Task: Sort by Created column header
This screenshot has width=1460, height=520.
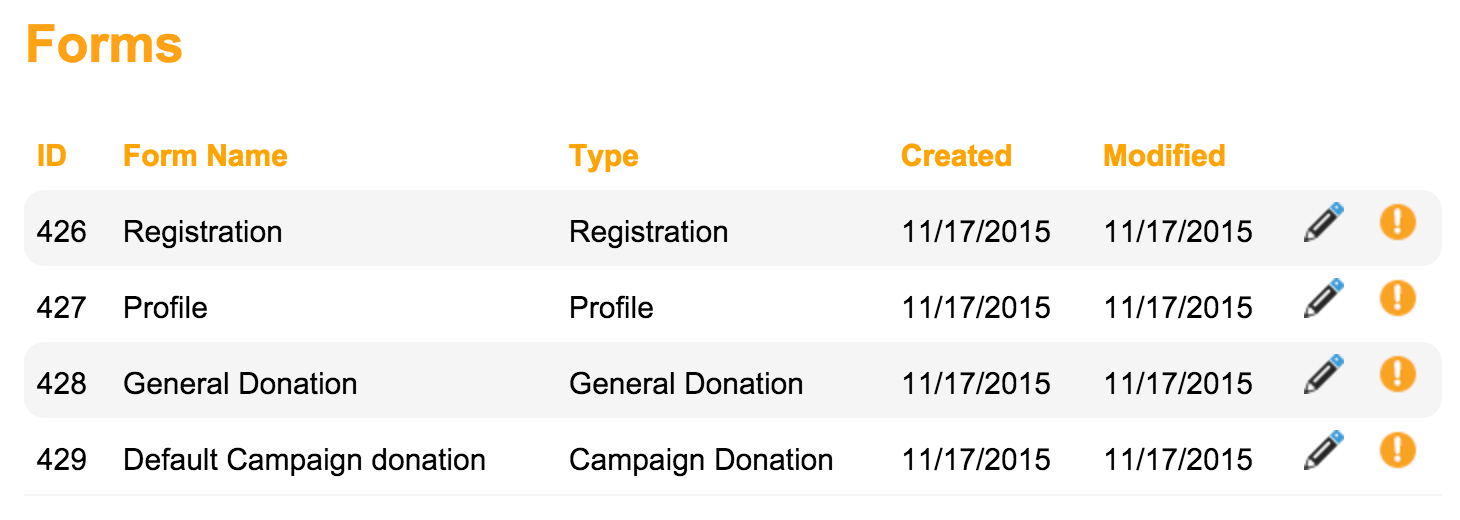Action: [957, 156]
